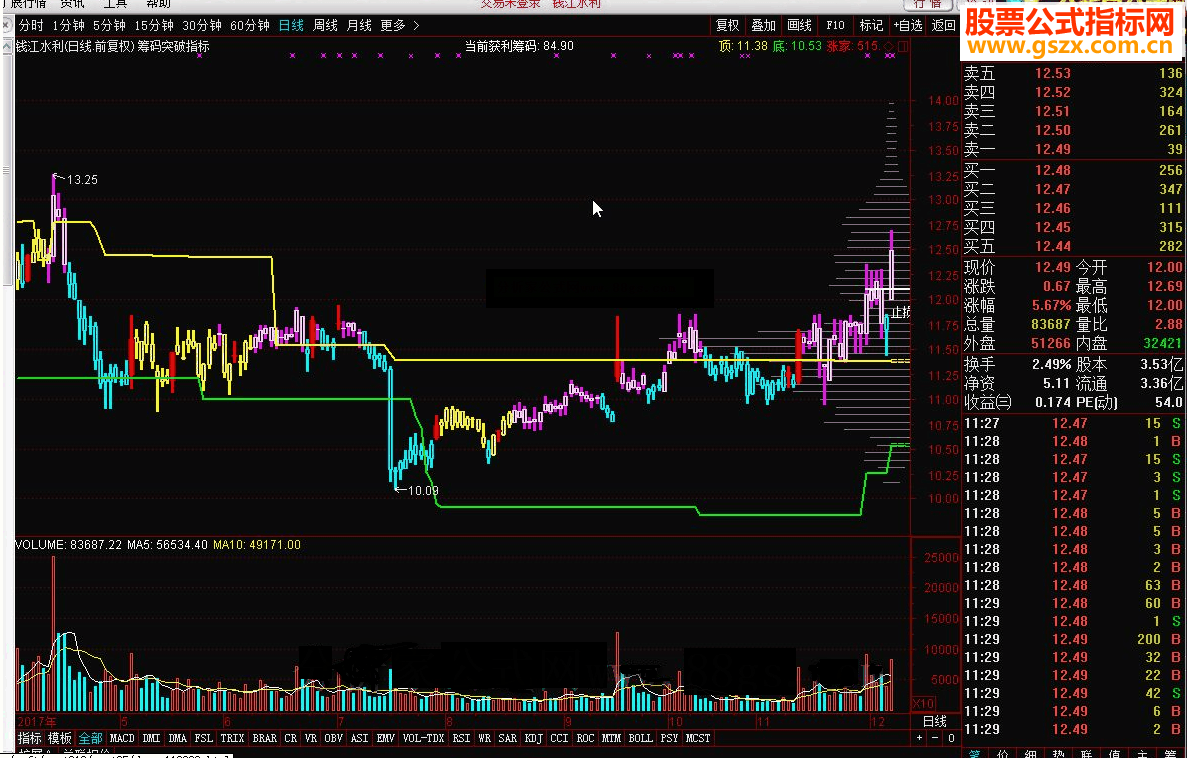Click the MA10 49171.00 readout
This screenshot has height=758, width=1187.
point(257,545)
